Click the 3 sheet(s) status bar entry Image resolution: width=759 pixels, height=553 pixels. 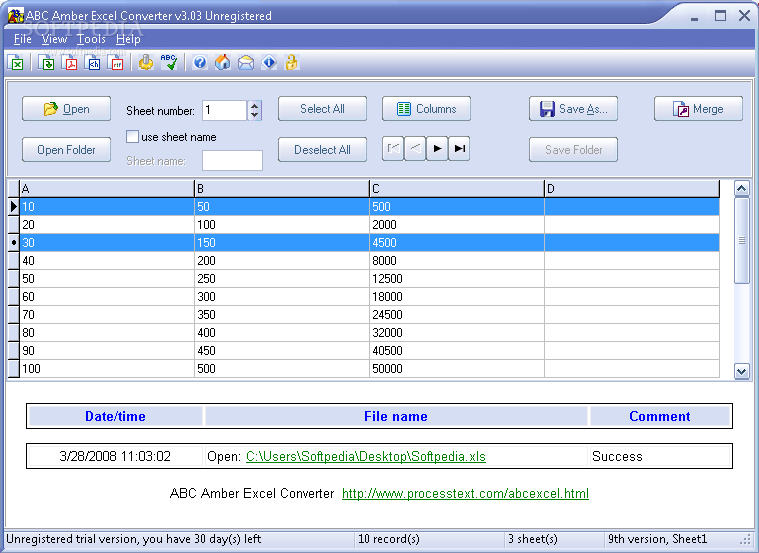click(x=532, y=539)
